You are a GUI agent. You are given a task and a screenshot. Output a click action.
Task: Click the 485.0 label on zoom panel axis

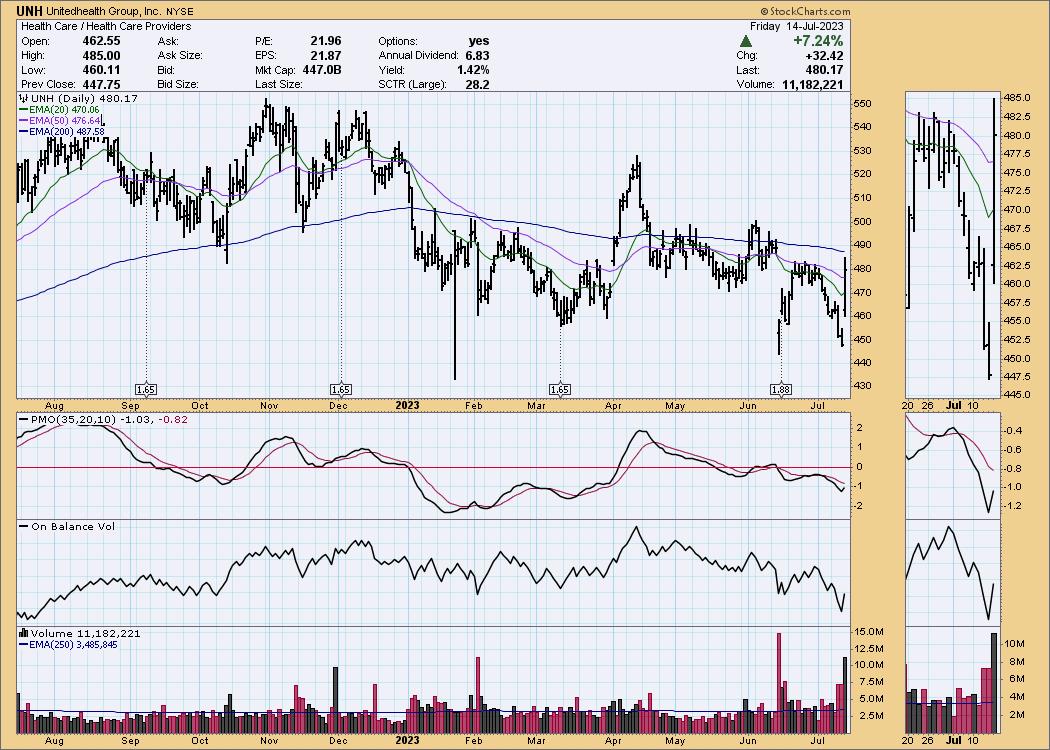pos(1017,98)
